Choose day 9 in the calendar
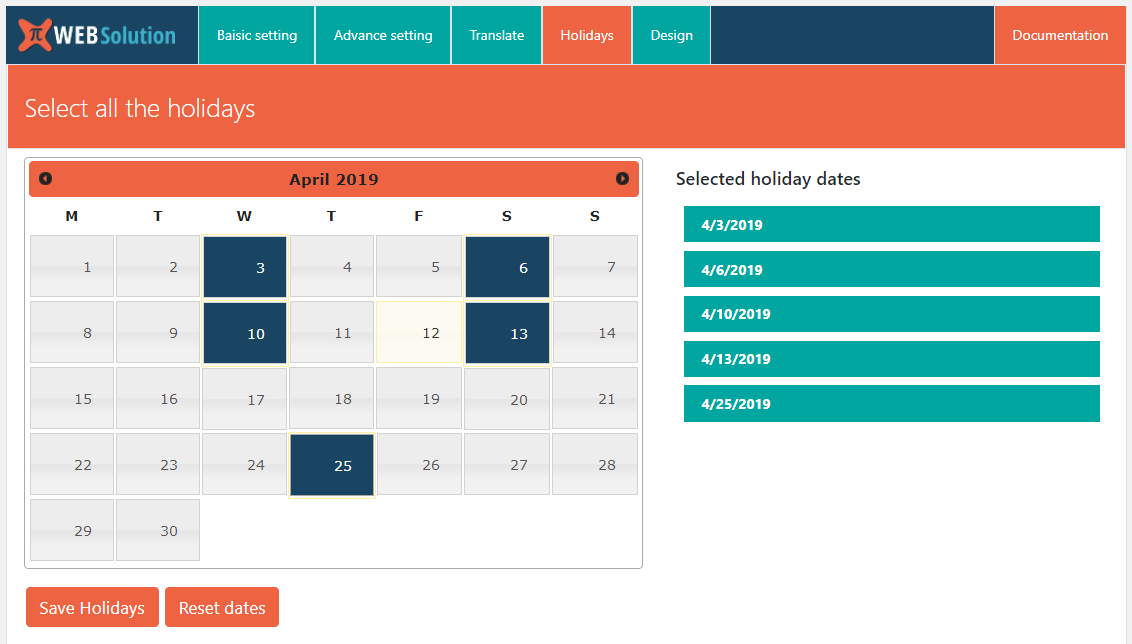Image resolution: width=1132 pixels, height=644 pixels. coord(158,332)
